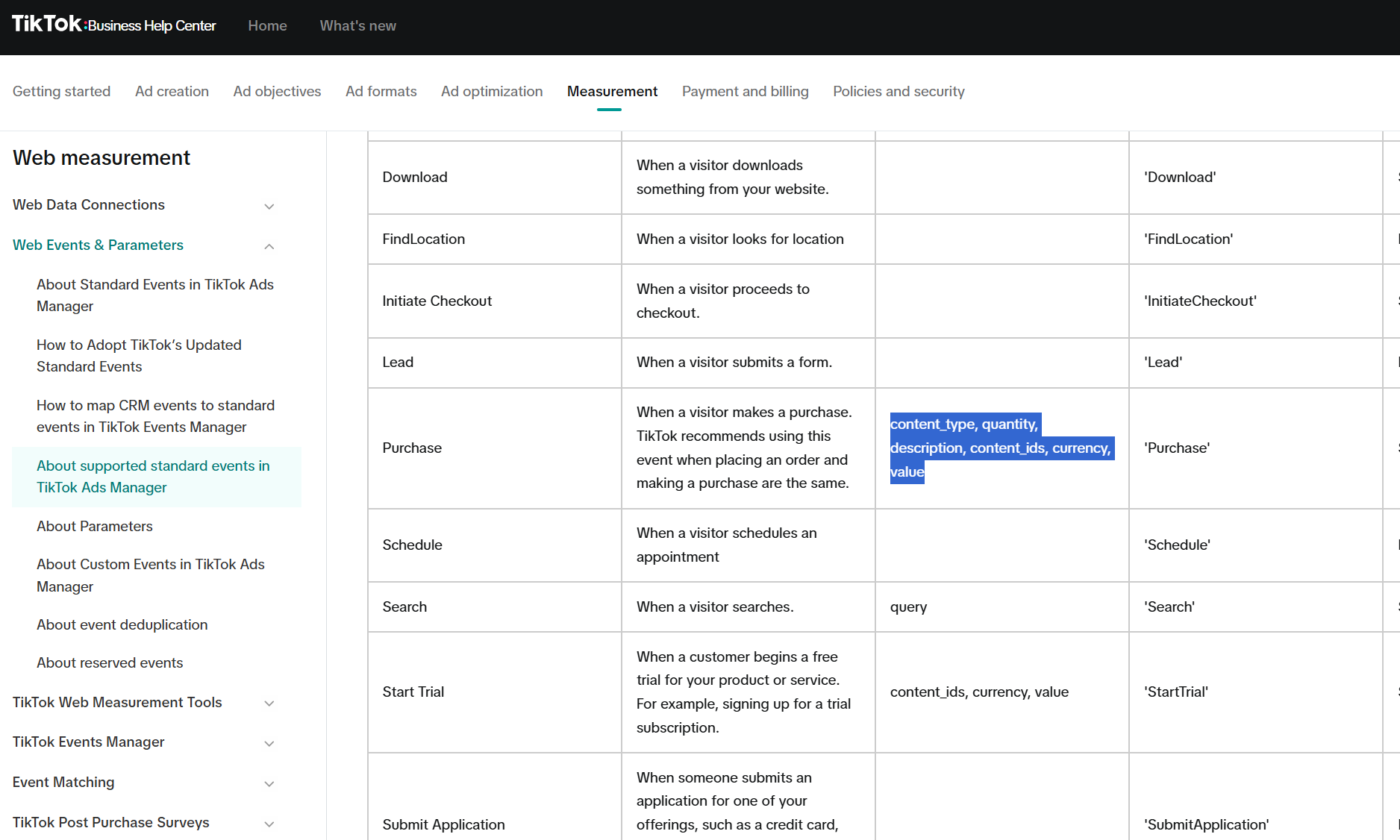Click the 'StartTrial' event code cell
The height and width of the screenshot is (840, 1400).
(x=1256, y=692)
